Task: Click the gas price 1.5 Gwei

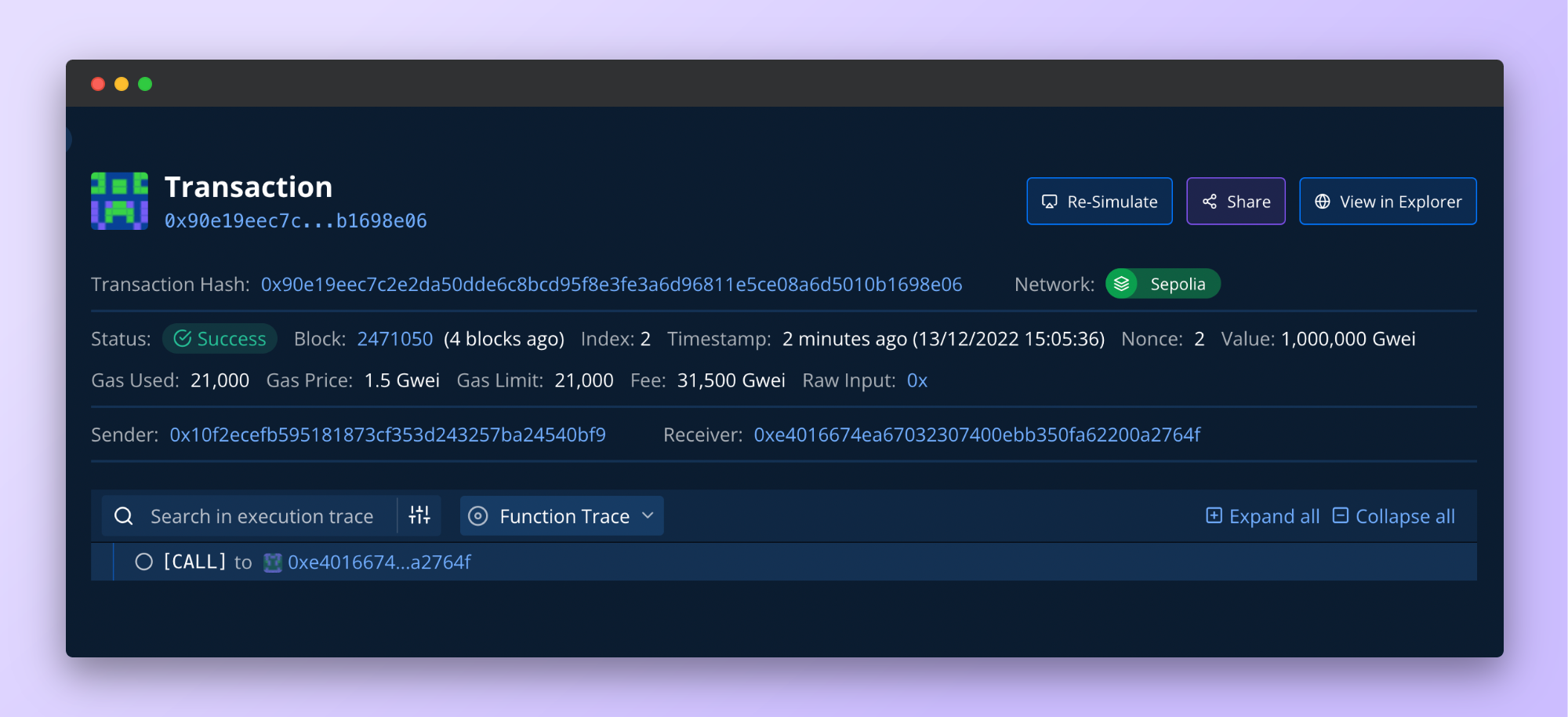Action: coord(402,380)
